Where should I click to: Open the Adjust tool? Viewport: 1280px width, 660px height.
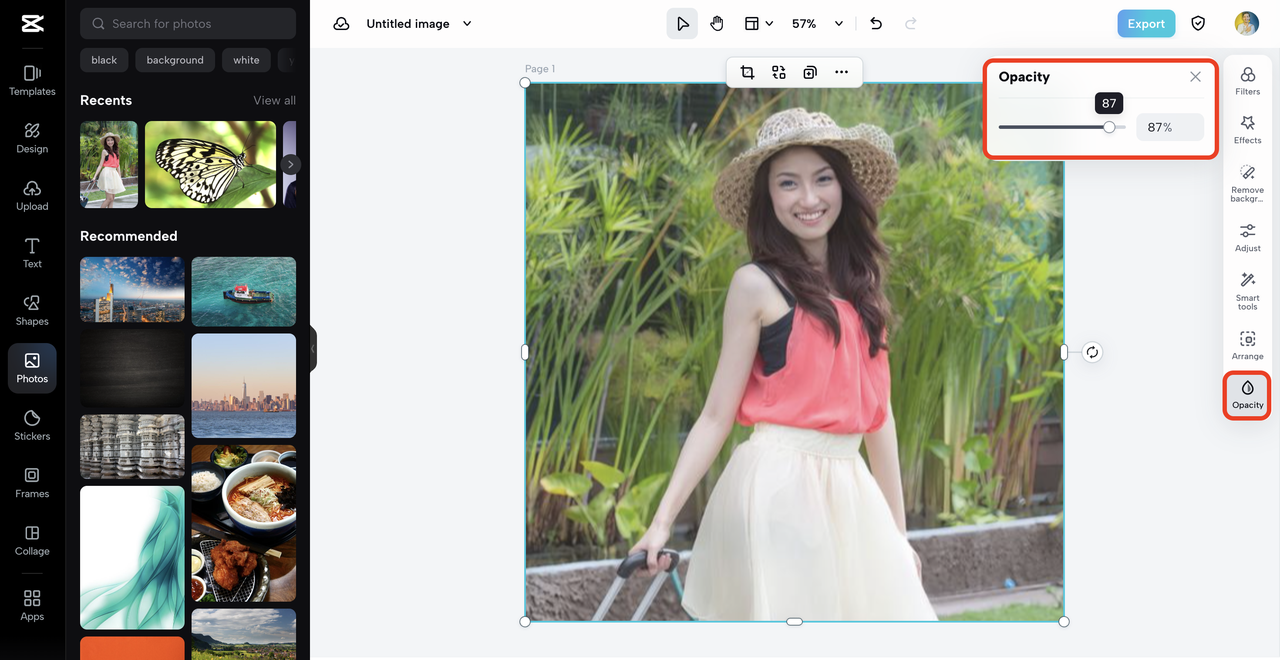(1247, 238)
